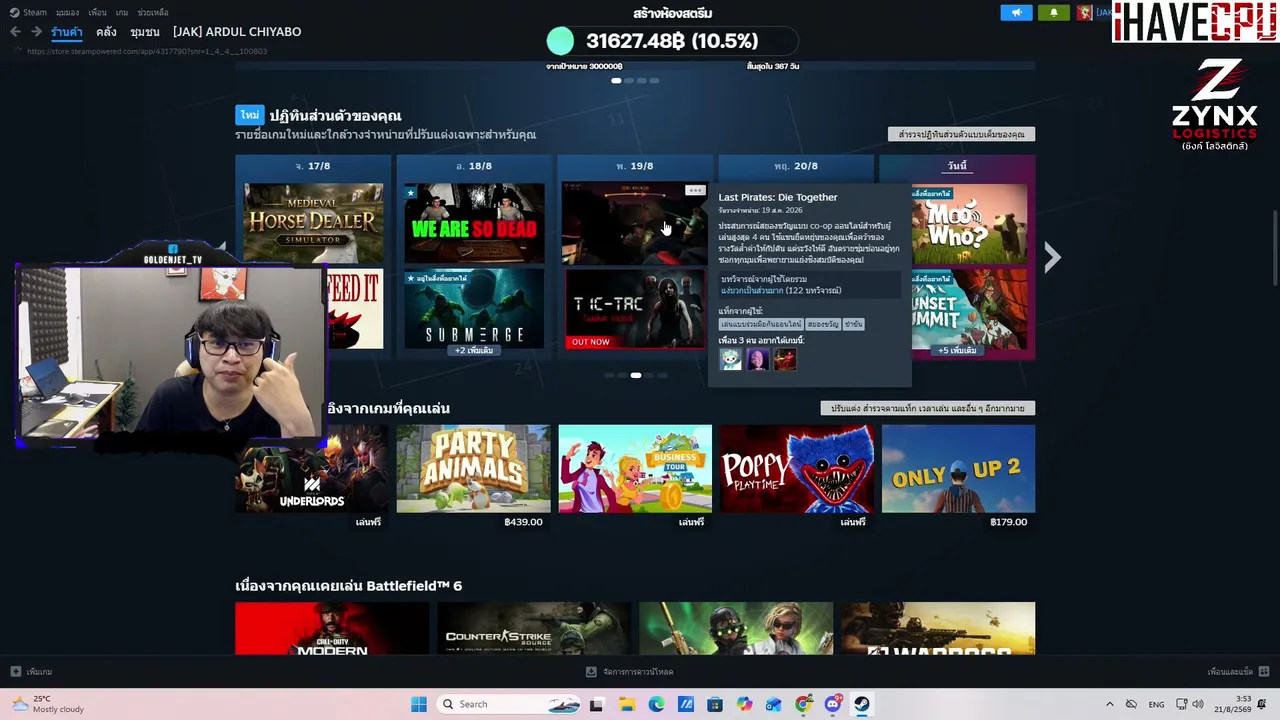Screen dimensions: 1280x720
Task: Click the Windows Start button
Action: pyautogui.click(x=419, y=704)
